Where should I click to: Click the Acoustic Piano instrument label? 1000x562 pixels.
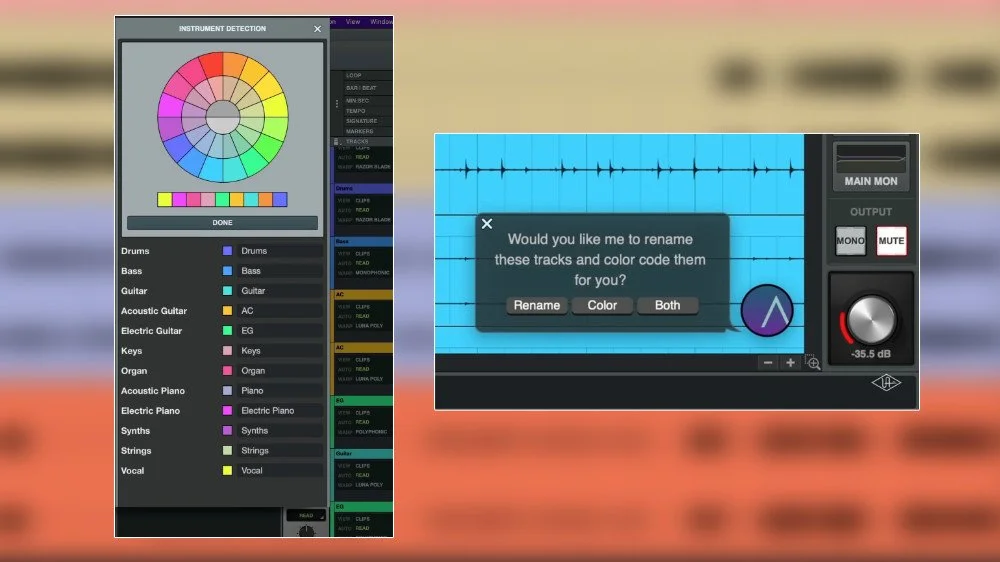point(152,390)
